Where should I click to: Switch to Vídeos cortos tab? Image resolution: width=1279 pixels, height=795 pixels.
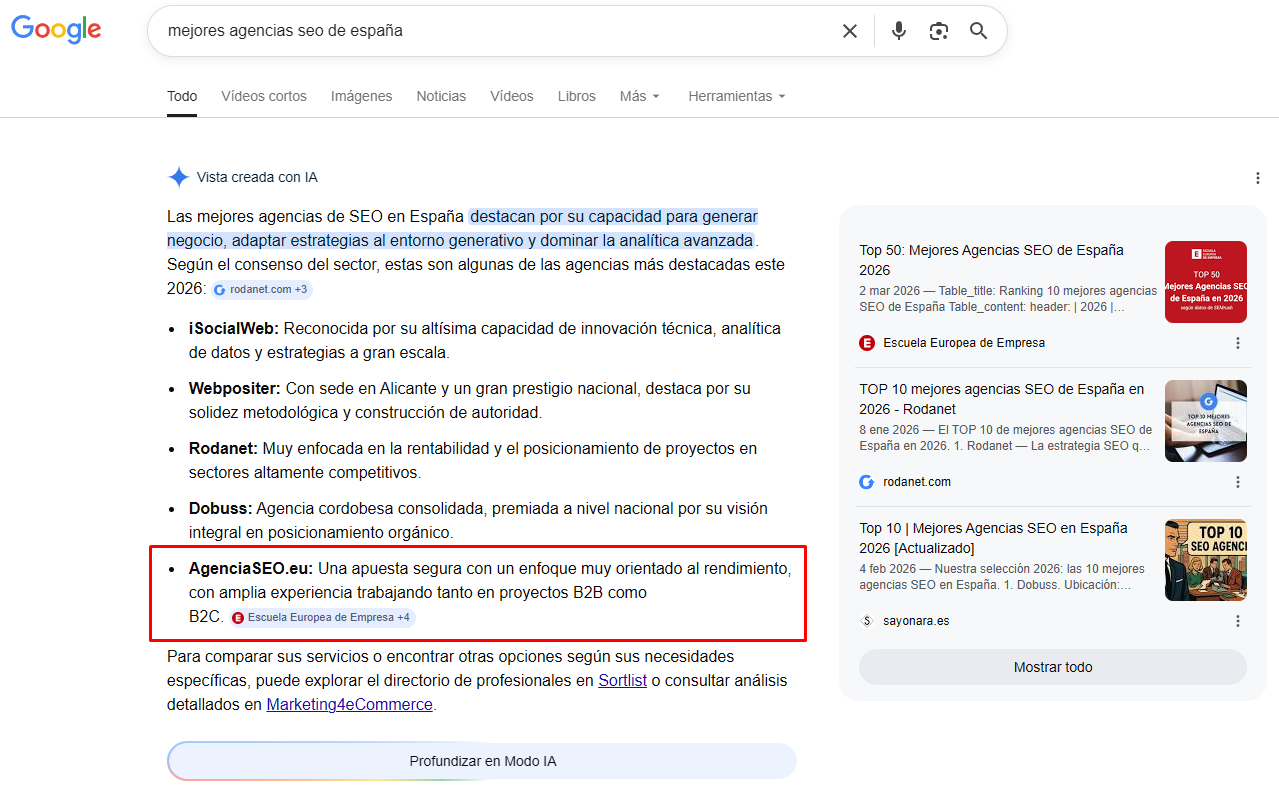pos(264,97)
